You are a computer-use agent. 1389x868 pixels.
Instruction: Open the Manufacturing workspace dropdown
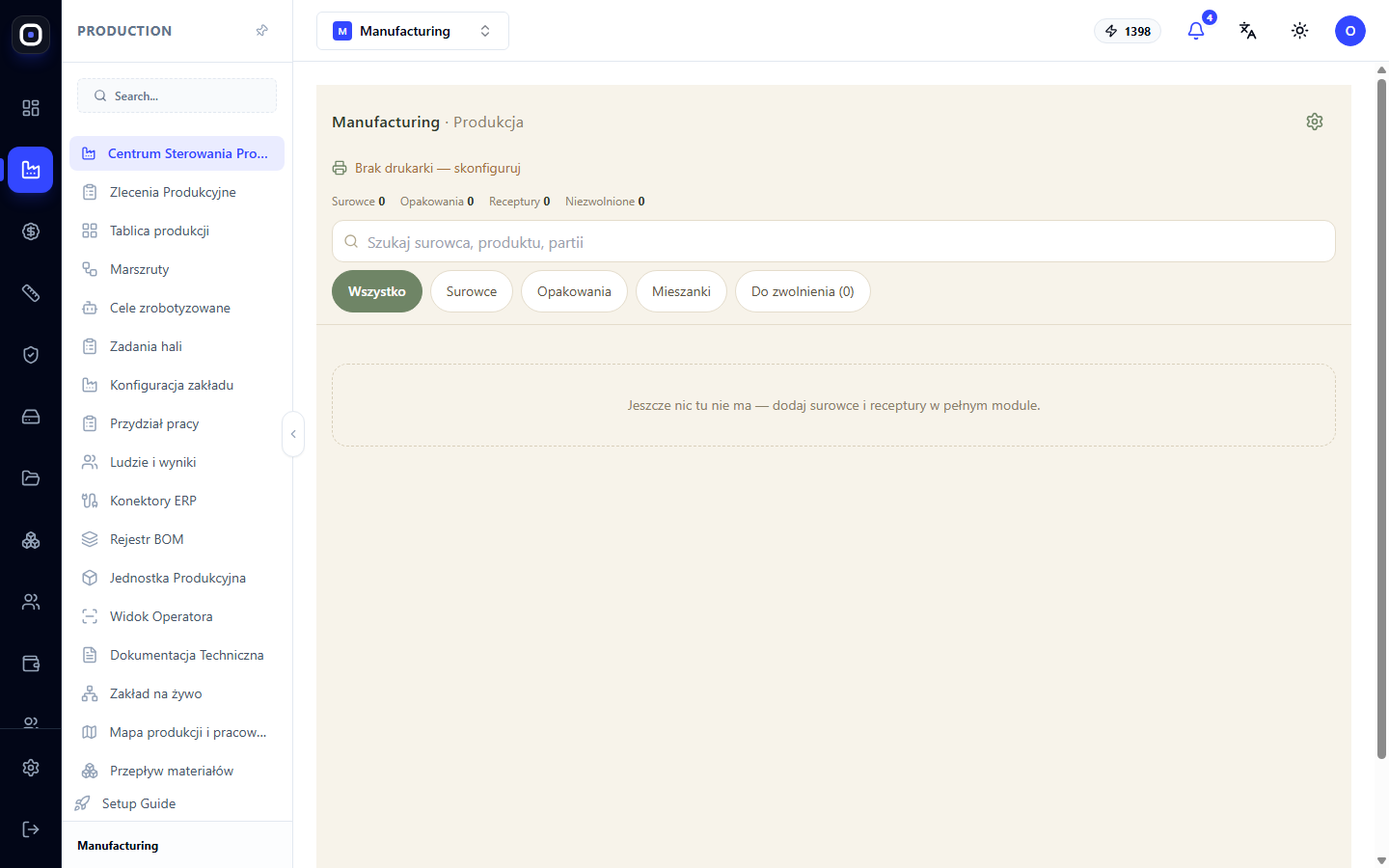[x=413, y=31]
